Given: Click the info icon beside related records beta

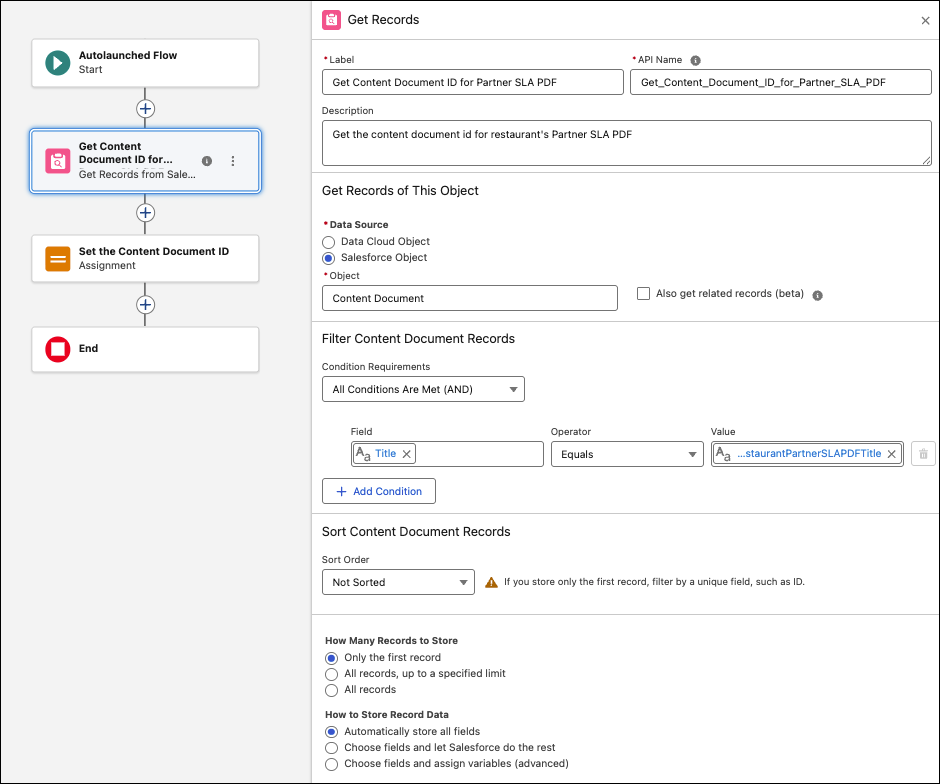Looking at the screenshot, I should click(817, 293).
